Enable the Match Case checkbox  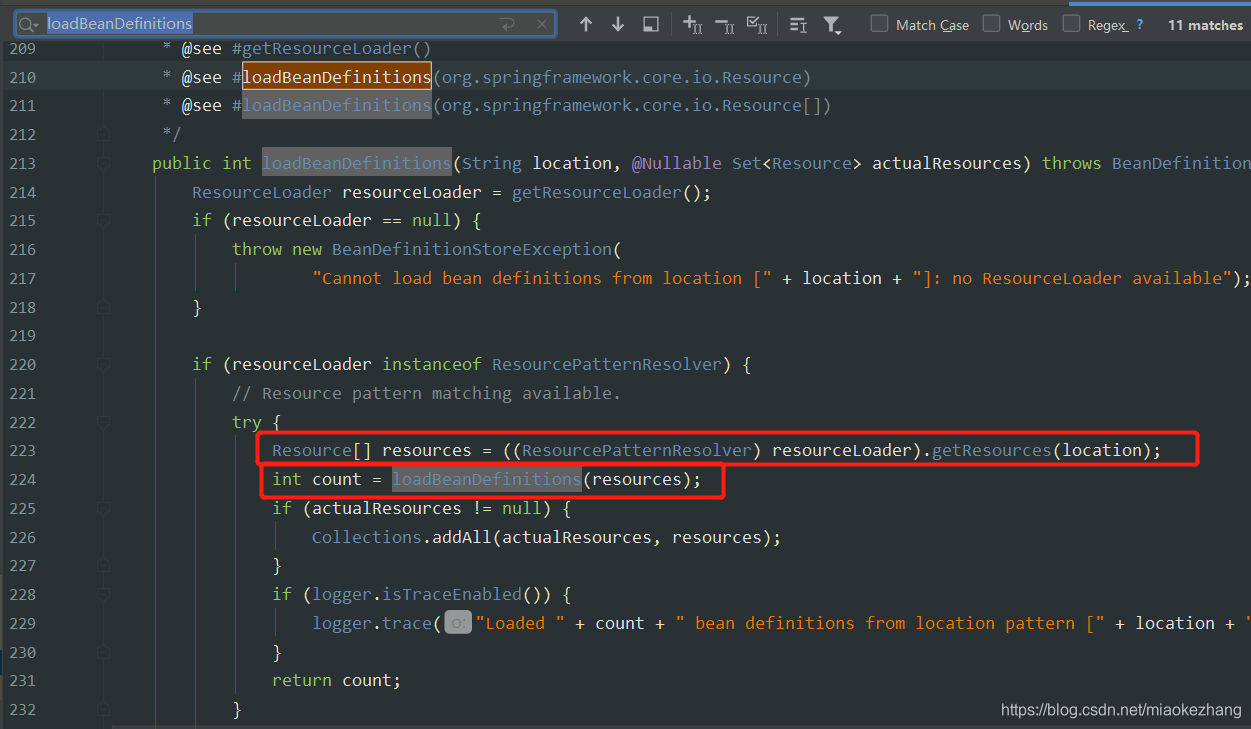[879, 24]
